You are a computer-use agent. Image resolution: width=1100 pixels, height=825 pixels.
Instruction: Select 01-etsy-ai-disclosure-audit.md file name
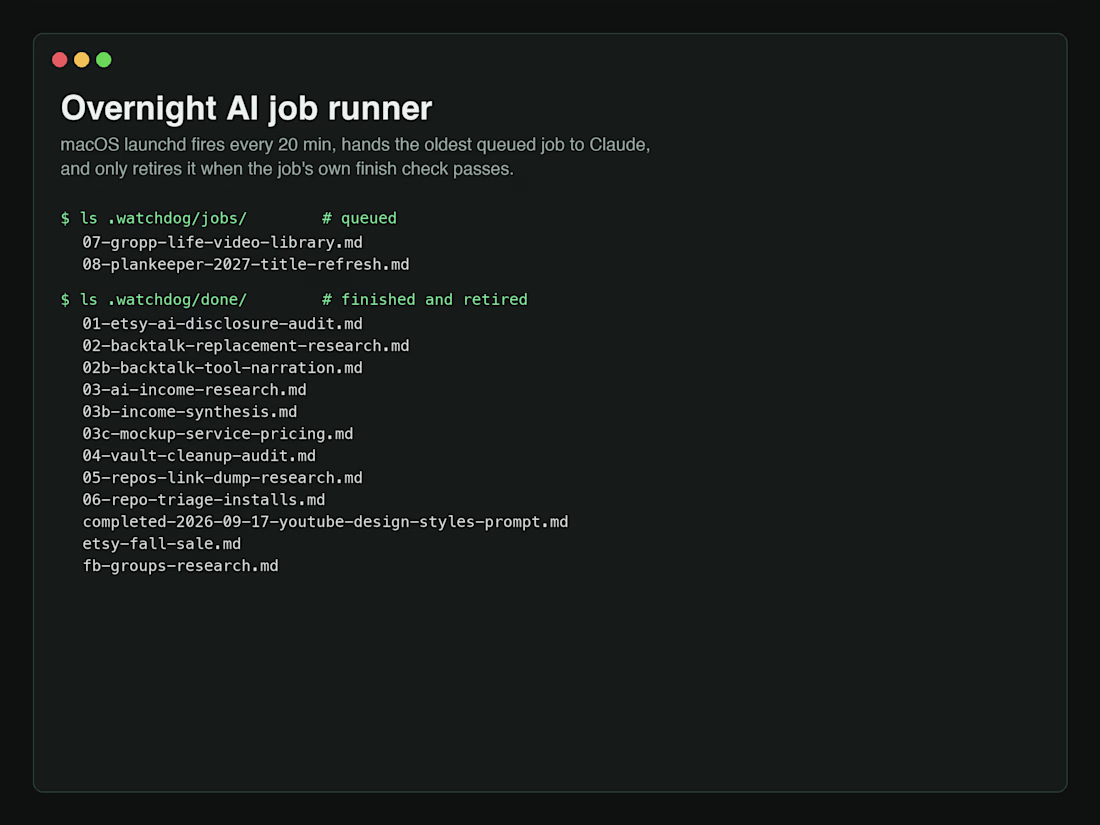222,324
